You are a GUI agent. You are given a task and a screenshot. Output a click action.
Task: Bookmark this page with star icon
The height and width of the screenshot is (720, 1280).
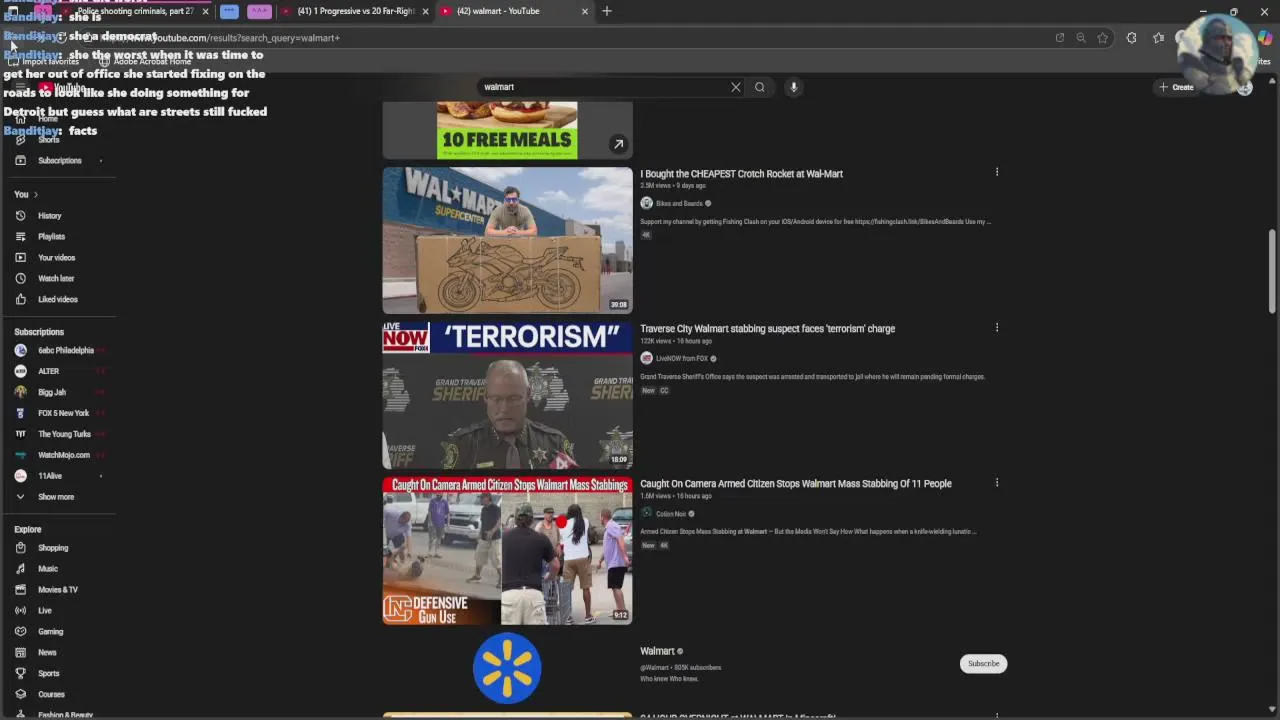click(1103, 38)
